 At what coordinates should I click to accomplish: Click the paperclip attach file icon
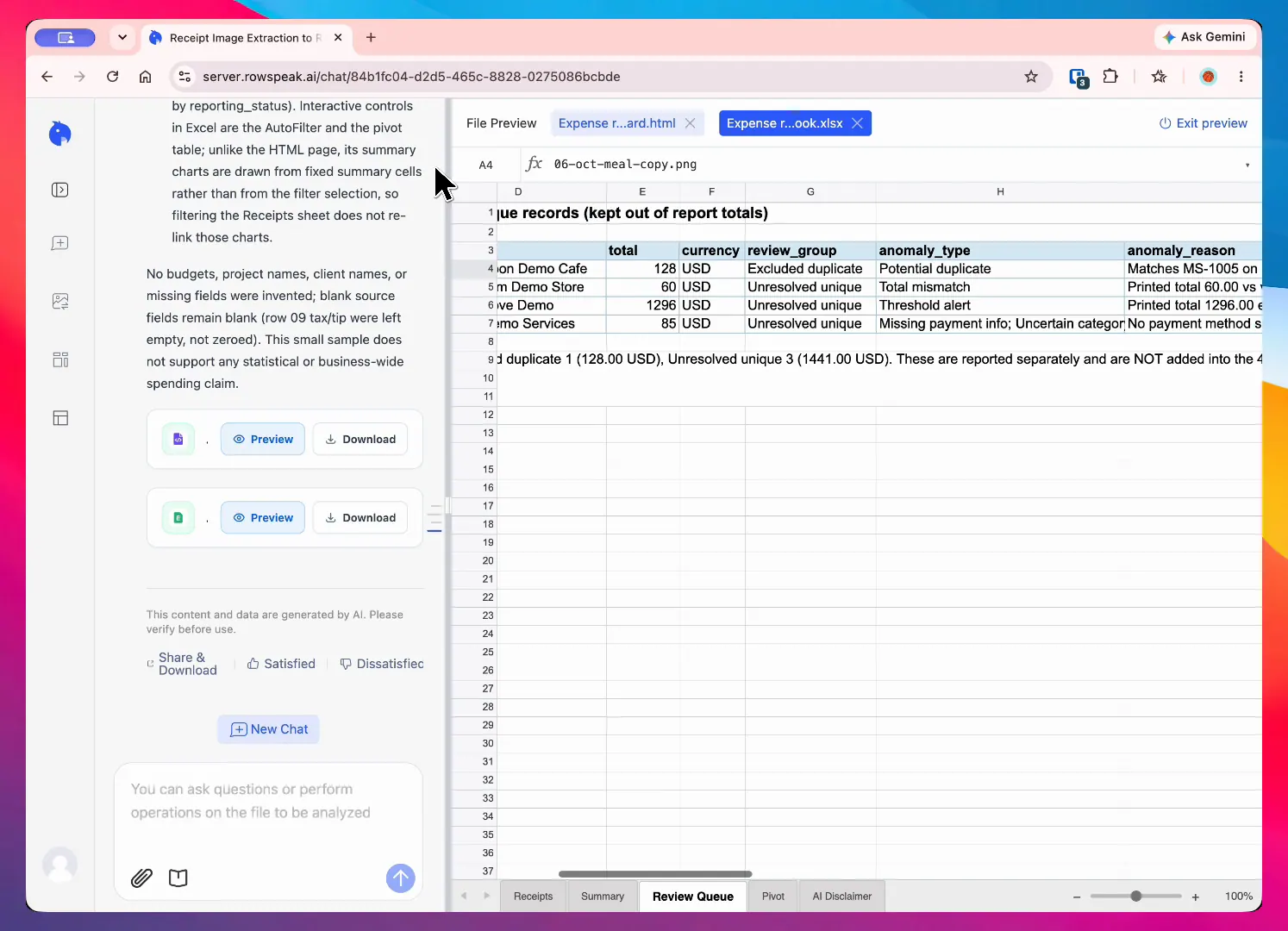(141, 878)
